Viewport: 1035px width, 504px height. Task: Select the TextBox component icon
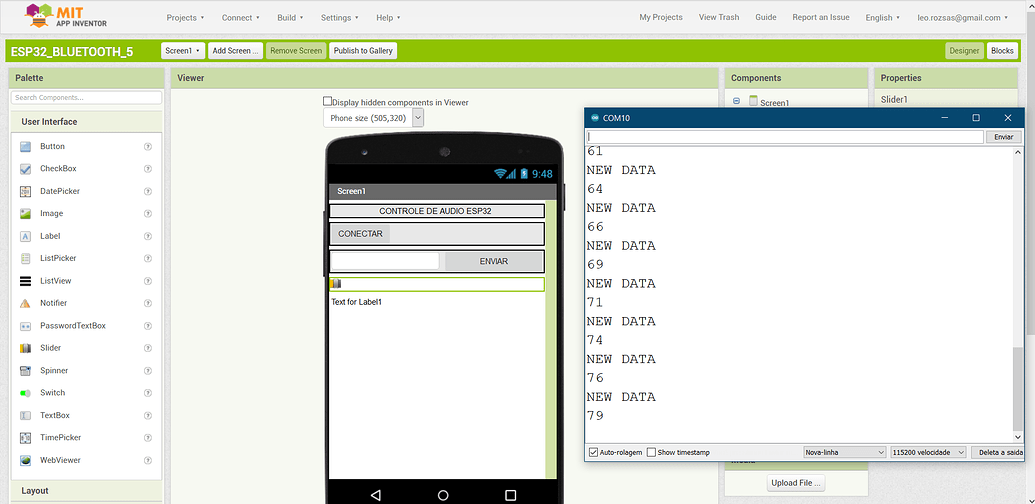26,416
